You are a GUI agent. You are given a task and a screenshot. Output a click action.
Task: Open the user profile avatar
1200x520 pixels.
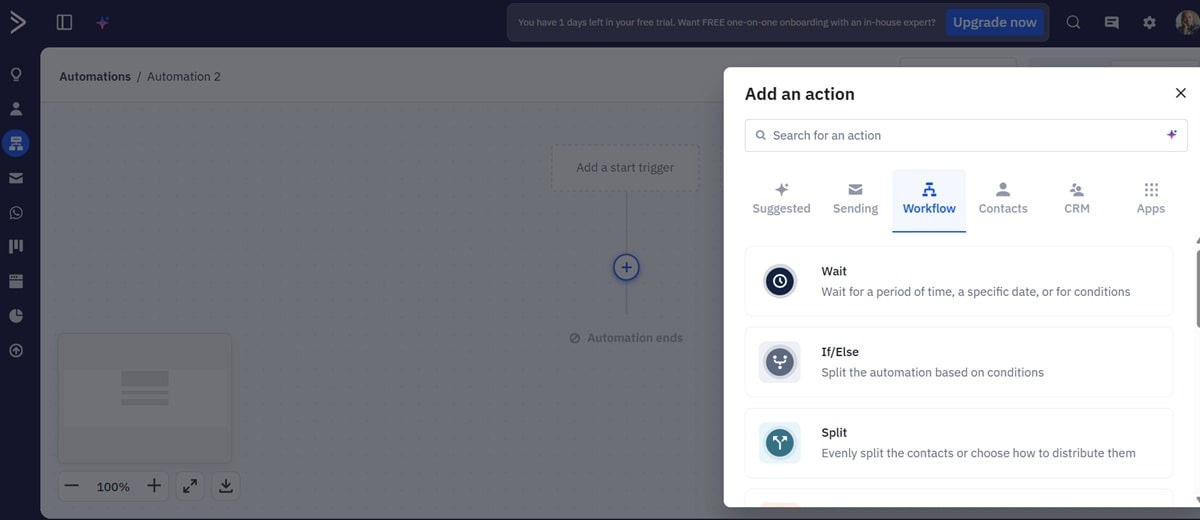click(x=1186, y=22)
